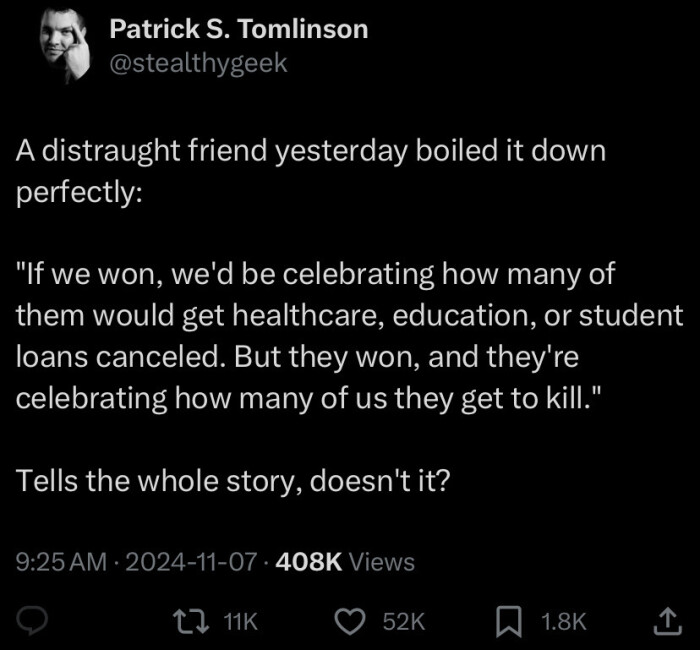Click the 11K repost count
The width and height of the screenshot is (700, 650).
point(239,622)
